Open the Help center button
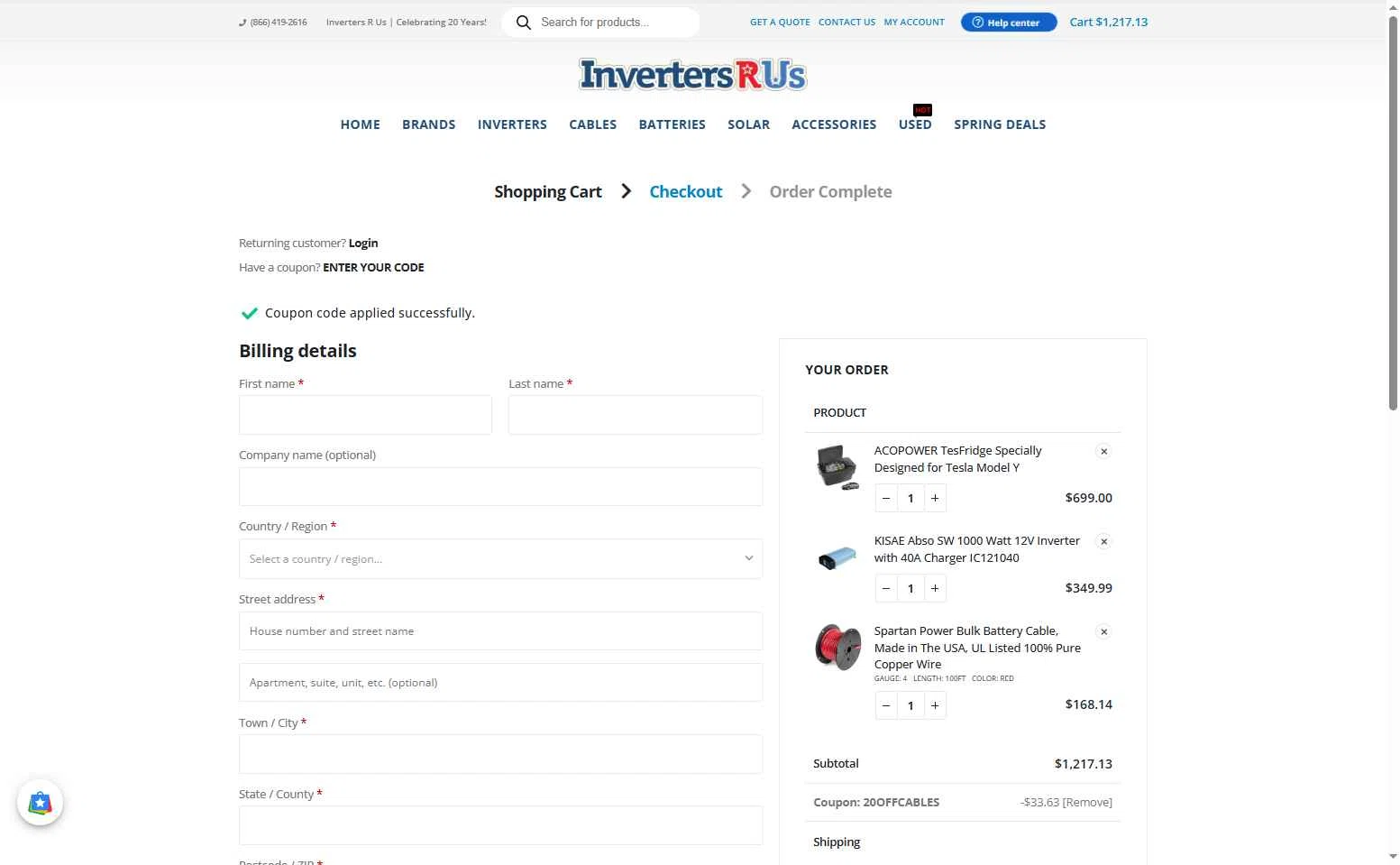 pos(1008,23)
